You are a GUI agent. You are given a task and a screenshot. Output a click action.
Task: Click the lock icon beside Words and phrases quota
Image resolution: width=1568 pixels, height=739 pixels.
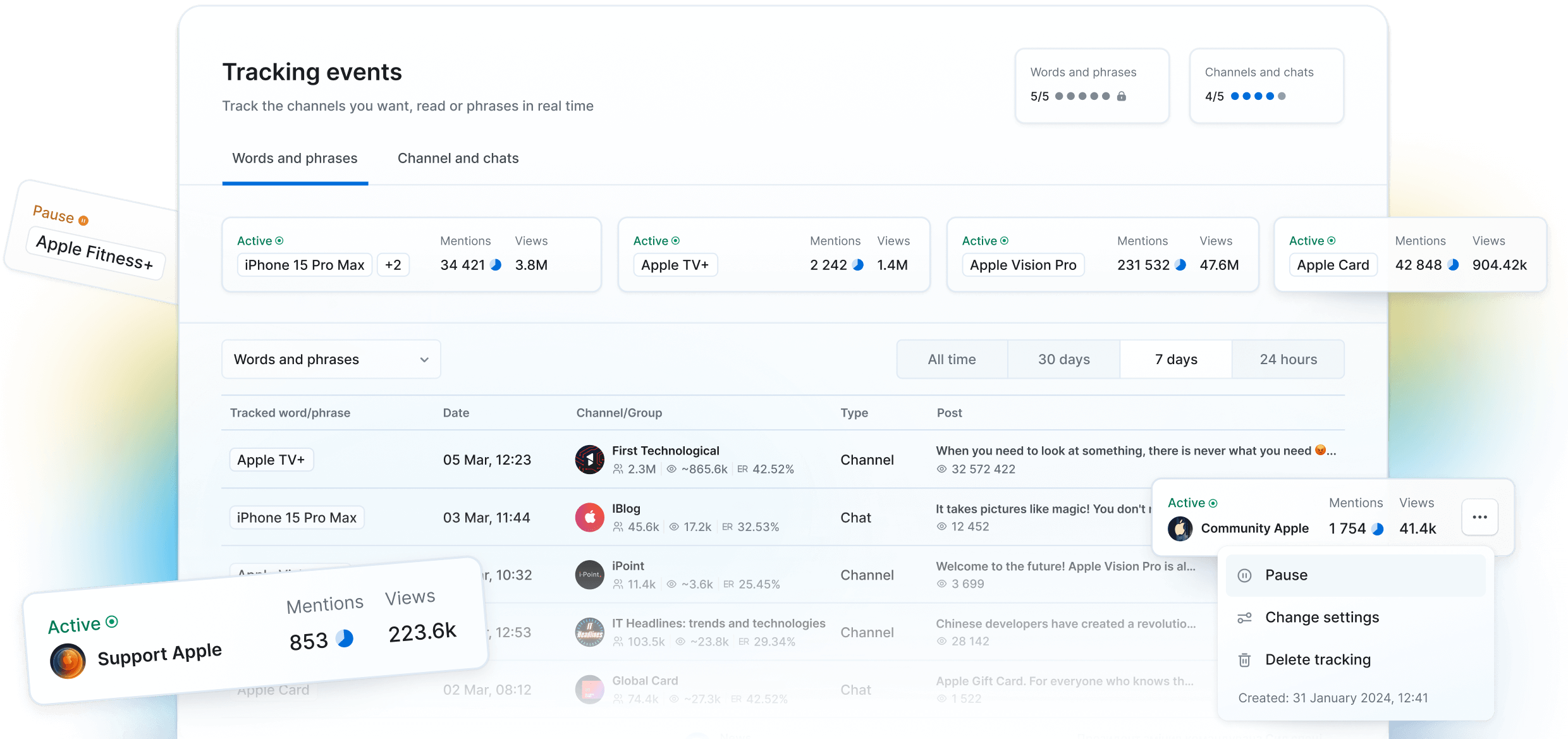1121,96
